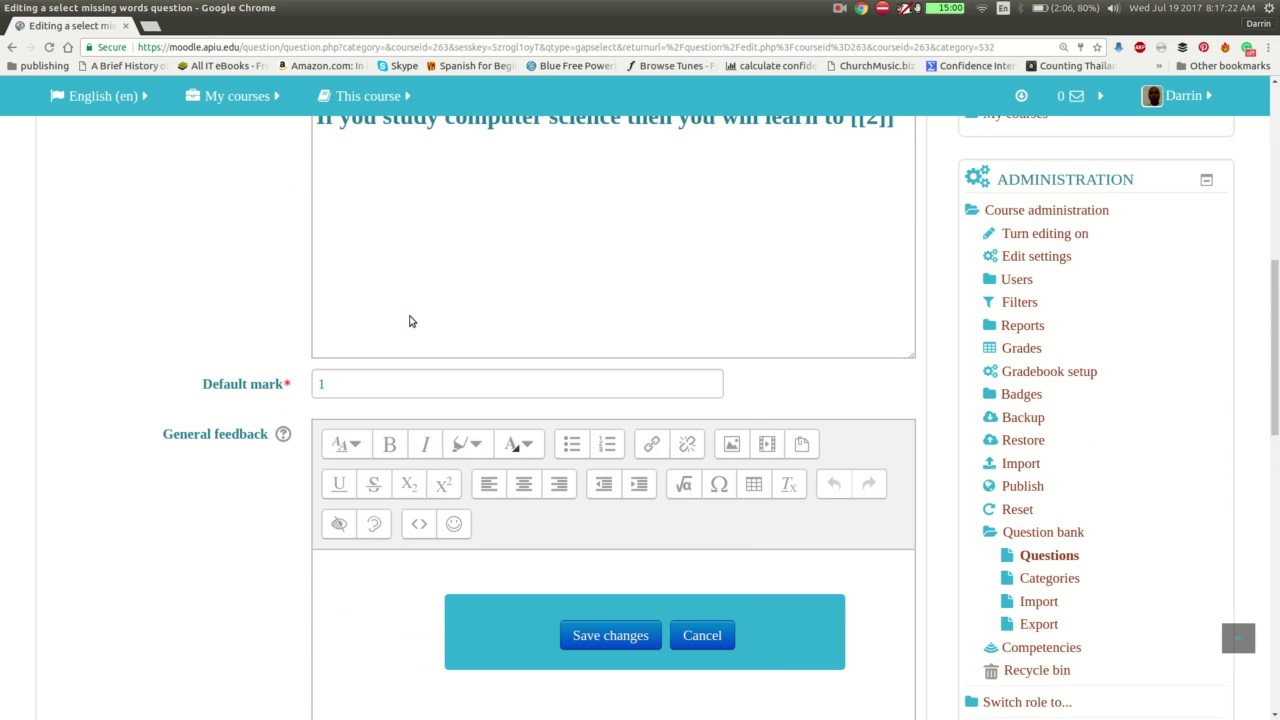The image size is (1280, 720).
Task: Open Edit settings link
Action: coord(1036,256)
